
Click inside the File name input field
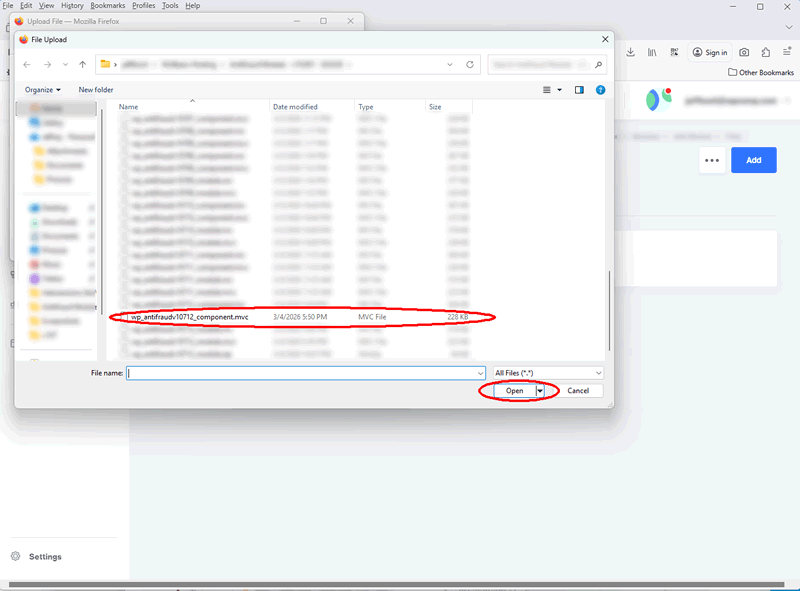(300, 372)
